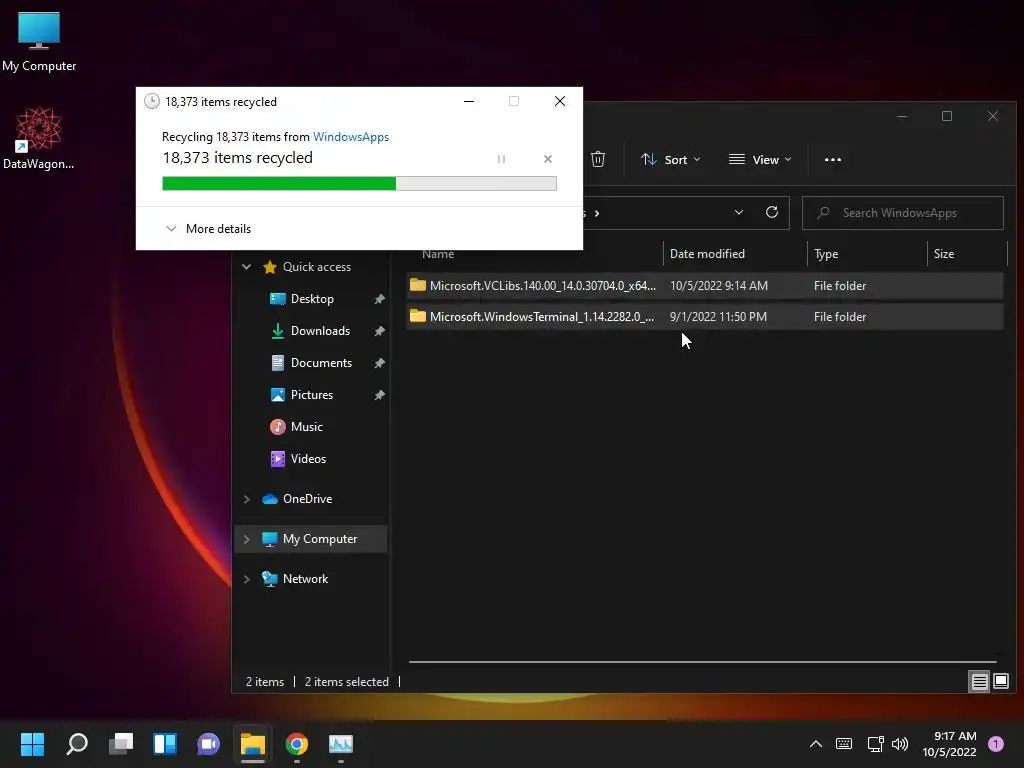Select Music in the navigation pane

coord(306,426)
